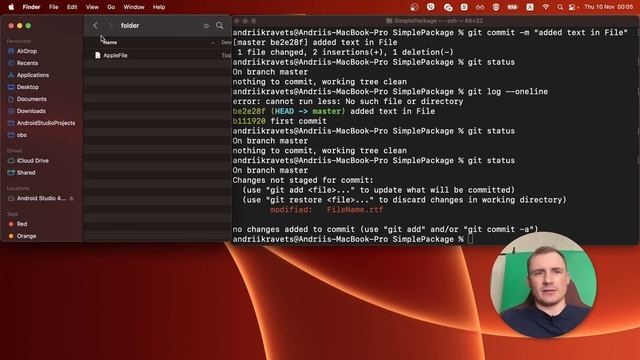This screenshot has height=360, width=640.
Task: Open AirDrop in Finder sidebar
Action: [27, 51]
